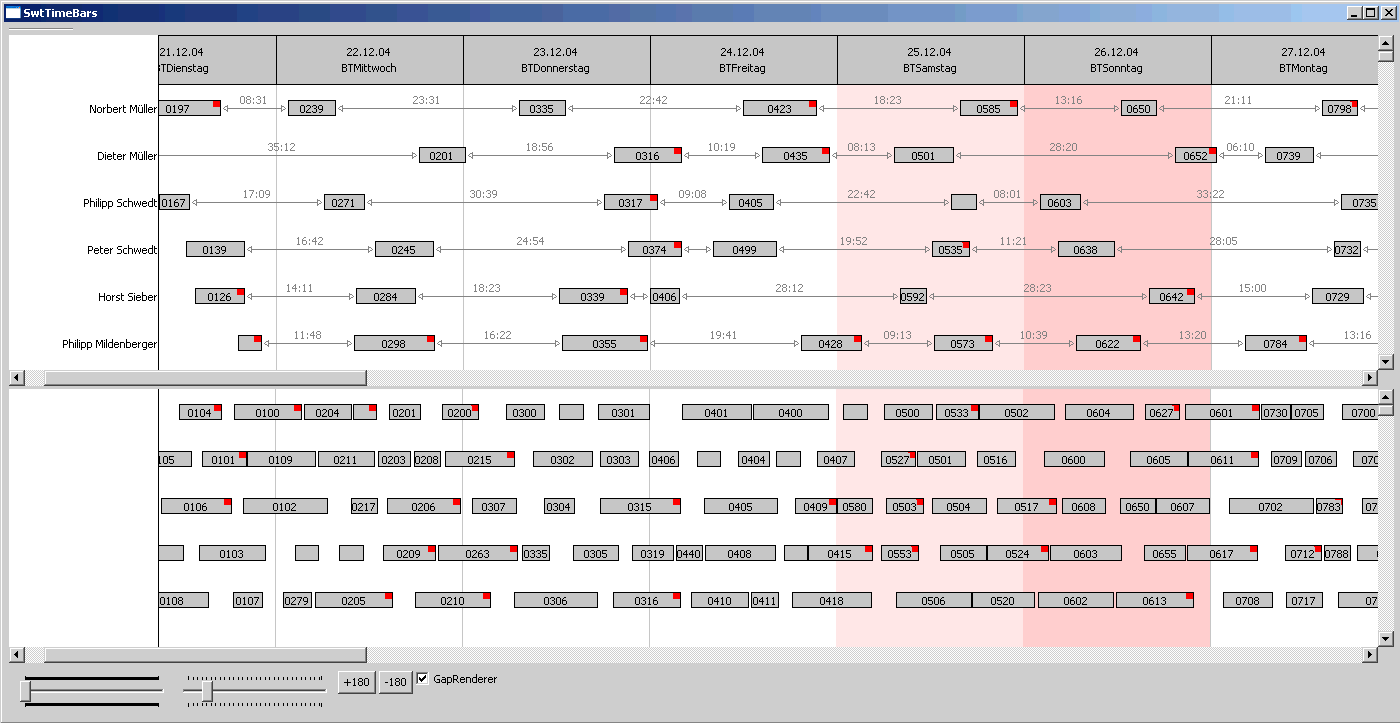This screenshot has height=723, width=1400.
Task: Maximize the SwtTimeBars window
Action: 1370,13
